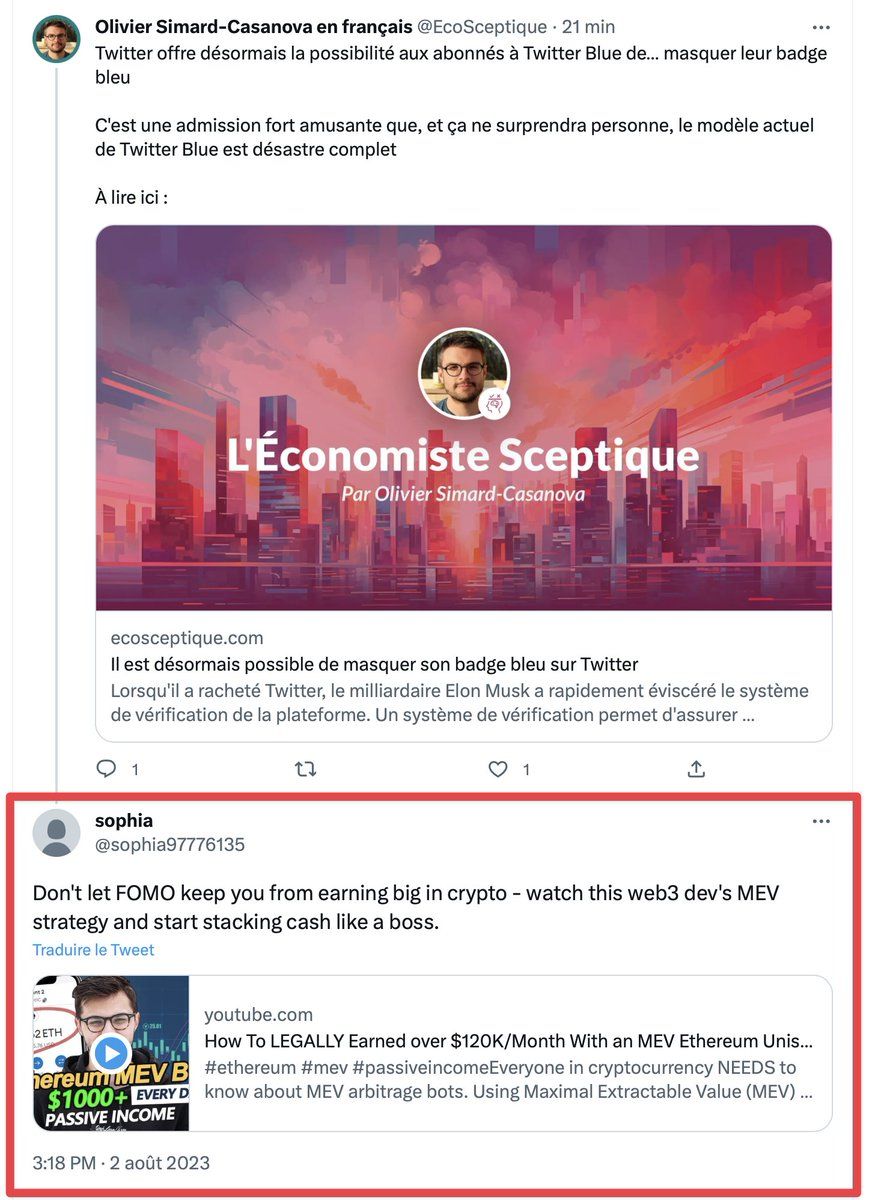The image size is (875, 1200).
Task: Click the circular author photo in card image
Action: (461, 372)
